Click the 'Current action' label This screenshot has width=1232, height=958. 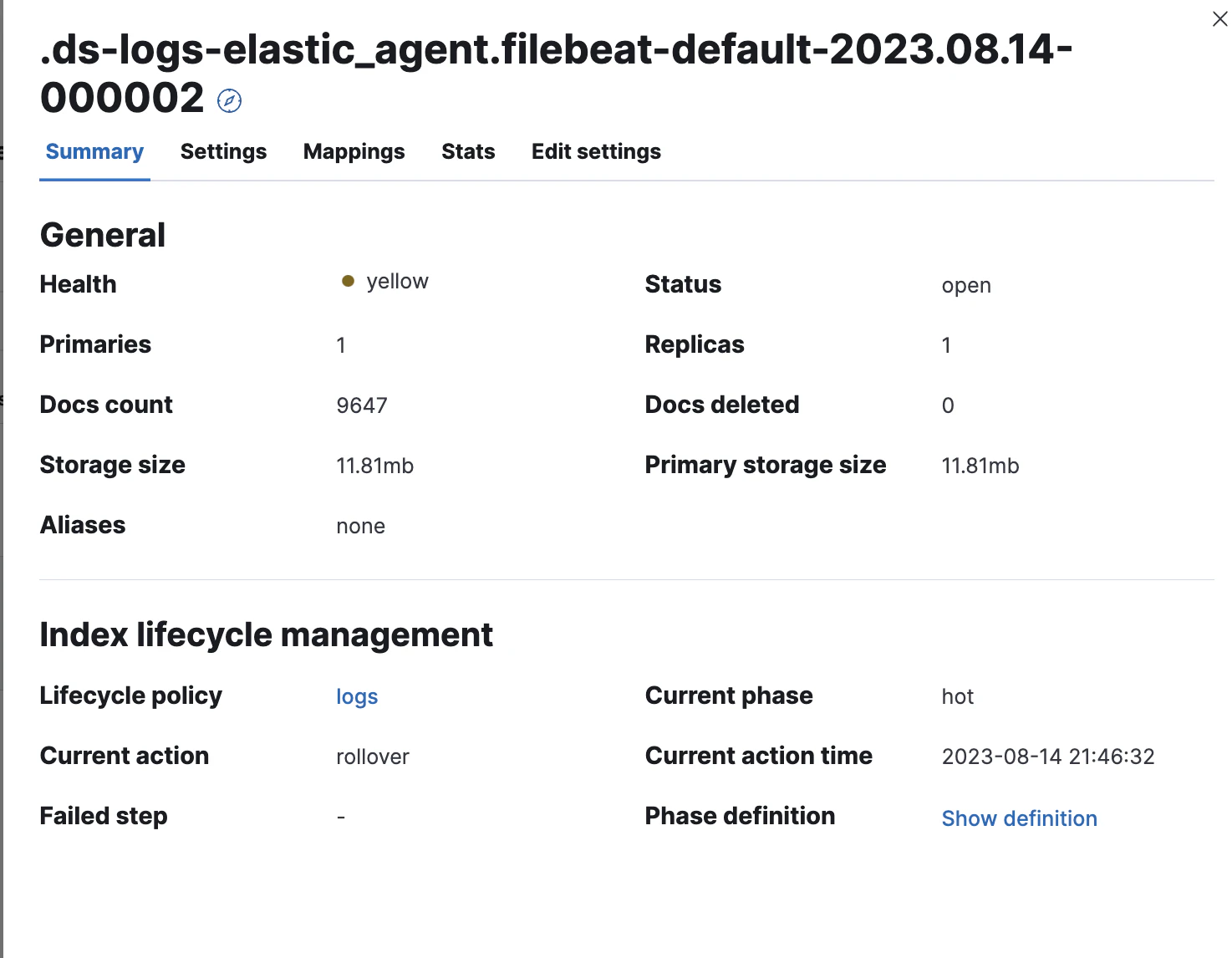125,756
